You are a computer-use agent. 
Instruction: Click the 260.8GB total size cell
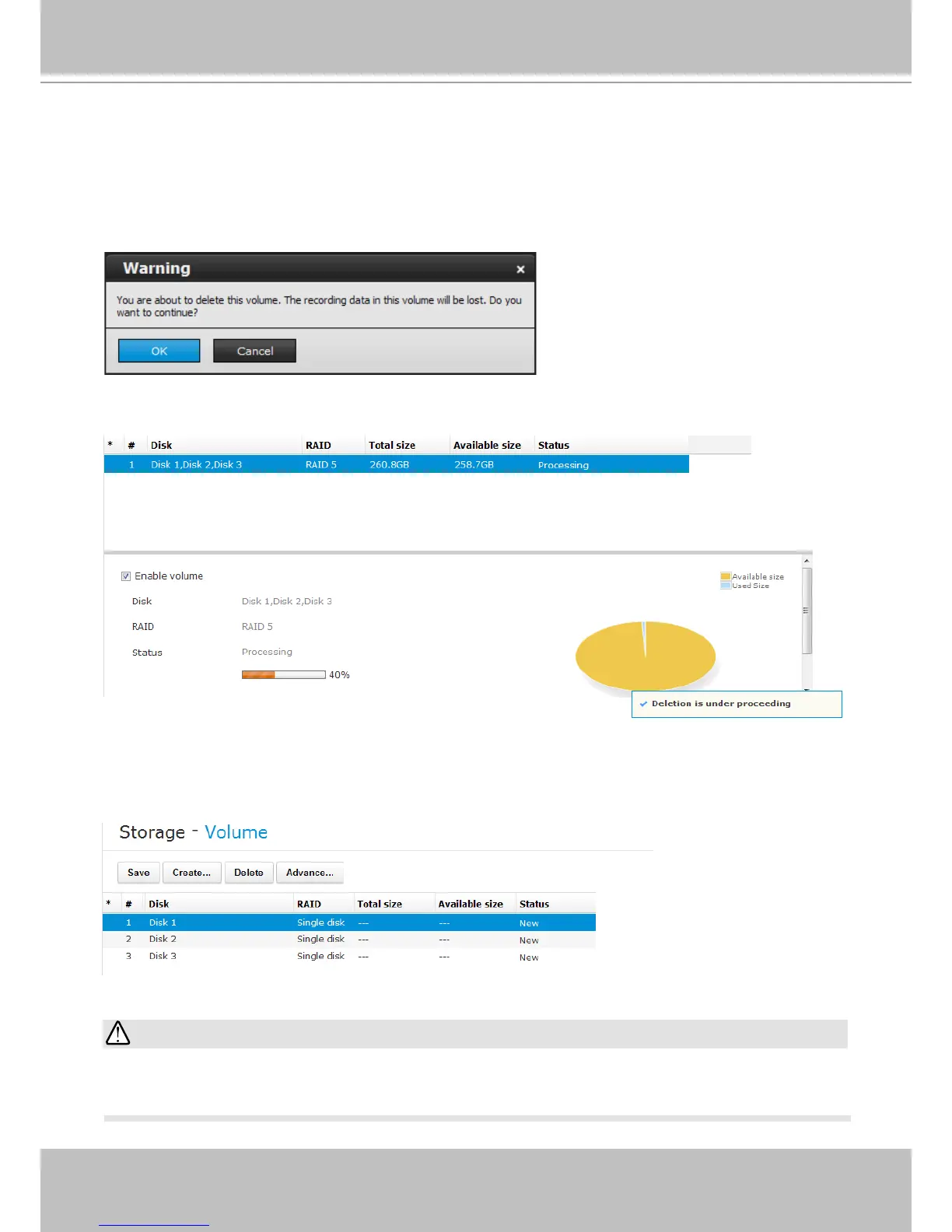(389, 465)
